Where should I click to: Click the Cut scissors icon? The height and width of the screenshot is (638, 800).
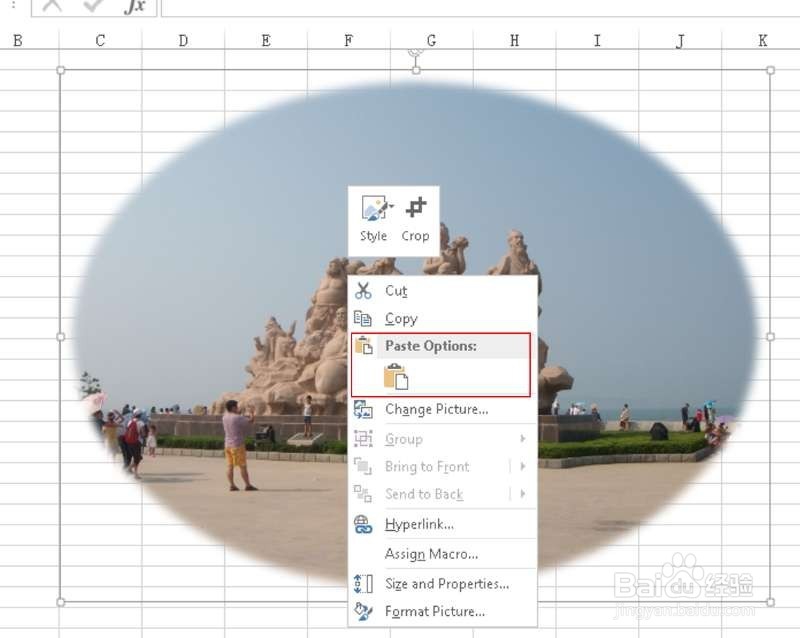pos(363,291)
